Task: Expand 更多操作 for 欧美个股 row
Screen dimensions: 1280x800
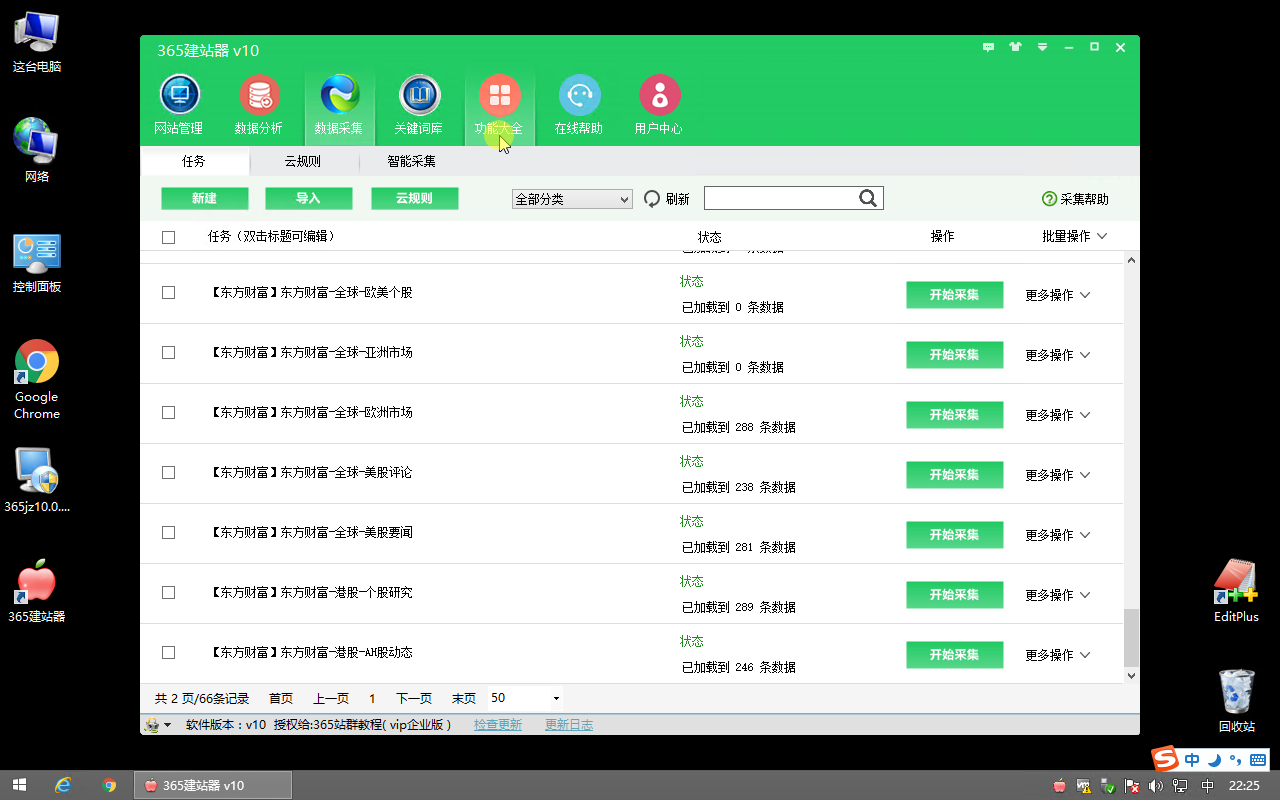Action: pyautogui.click(x=1058, y=295)
